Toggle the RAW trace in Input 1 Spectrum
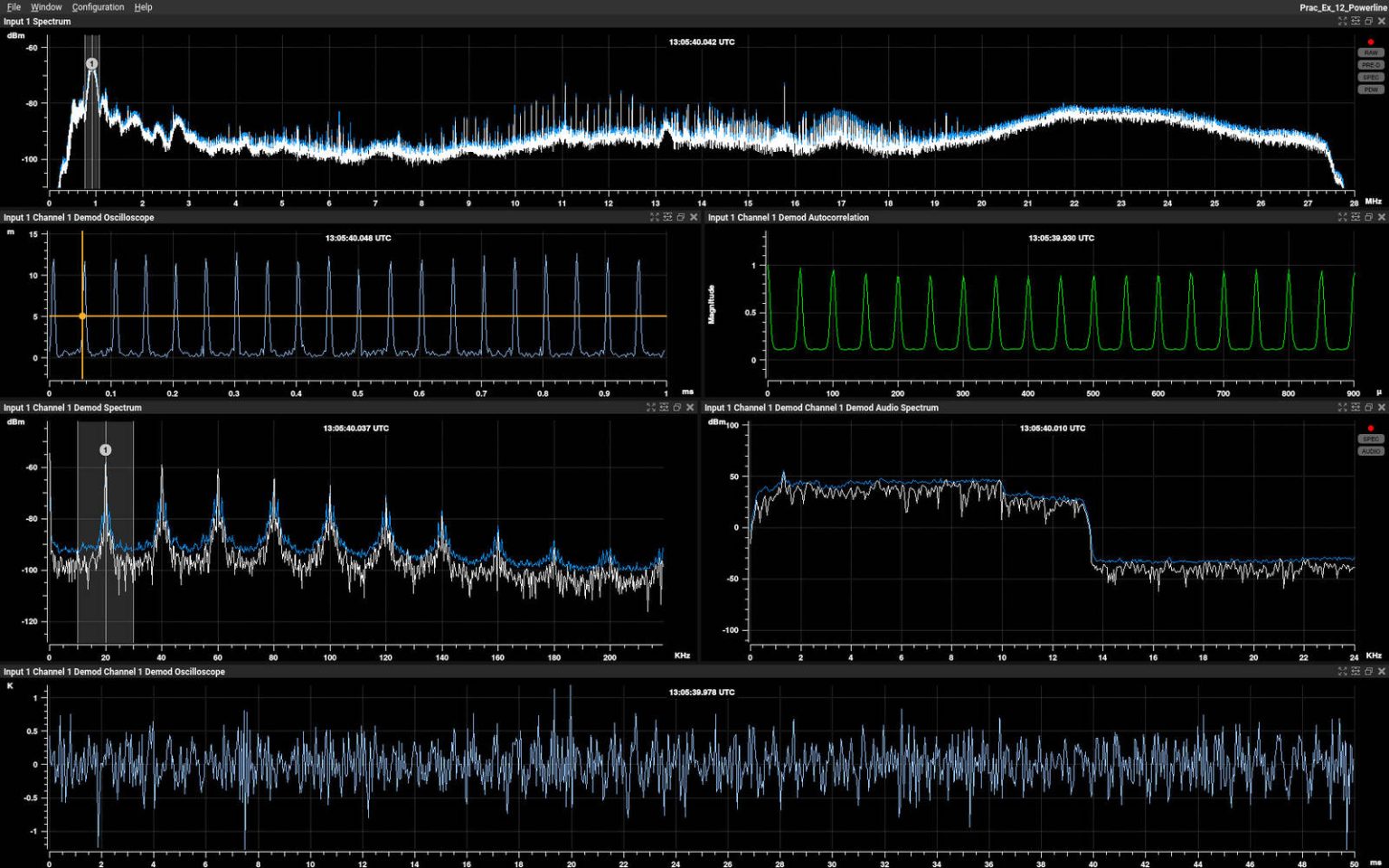Viewport: 1389px width, 868px height. (1369, 52)
